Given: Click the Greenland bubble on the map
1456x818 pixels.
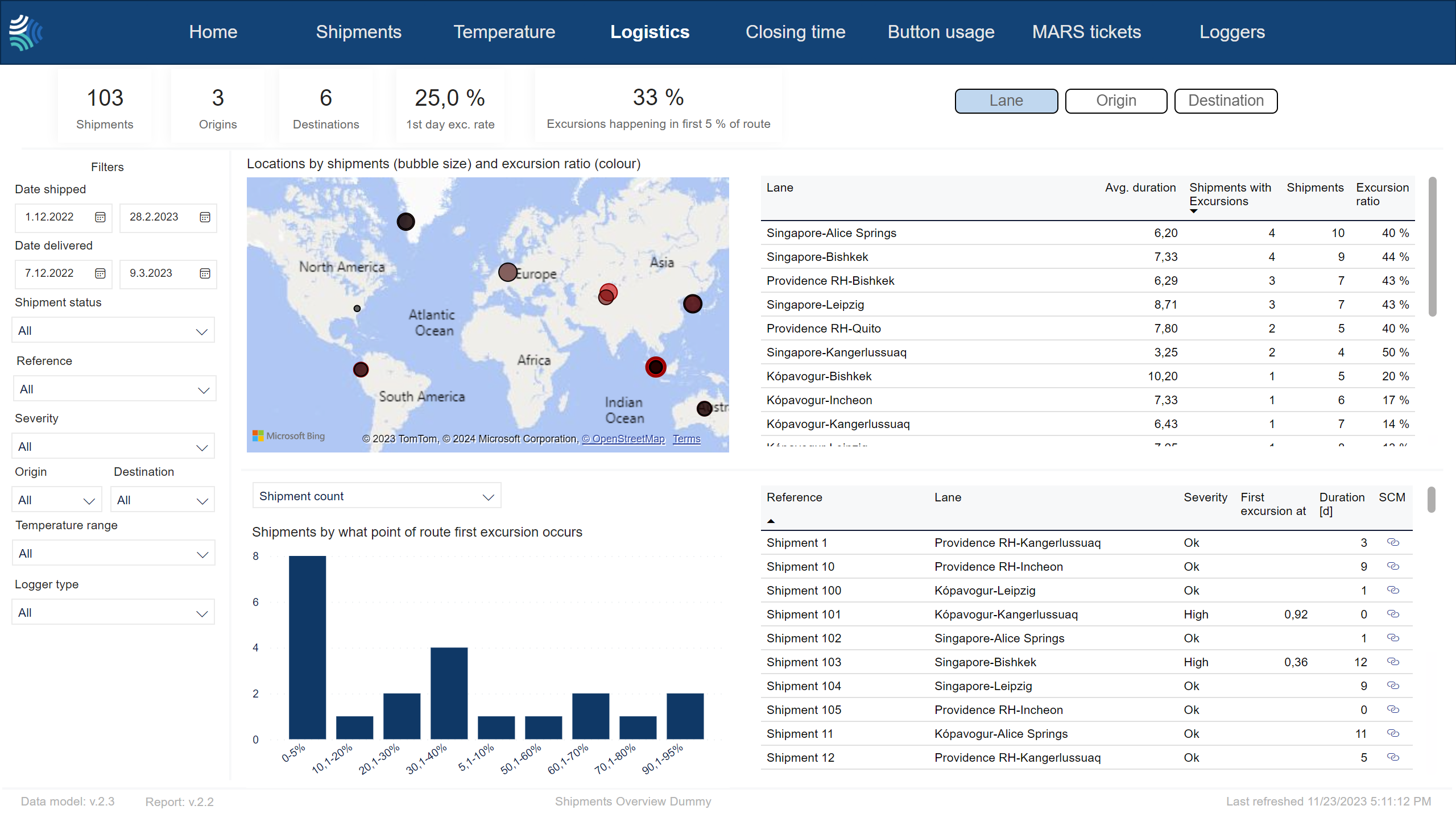Looking at the screenshot, I should click(x=406, y=222).
